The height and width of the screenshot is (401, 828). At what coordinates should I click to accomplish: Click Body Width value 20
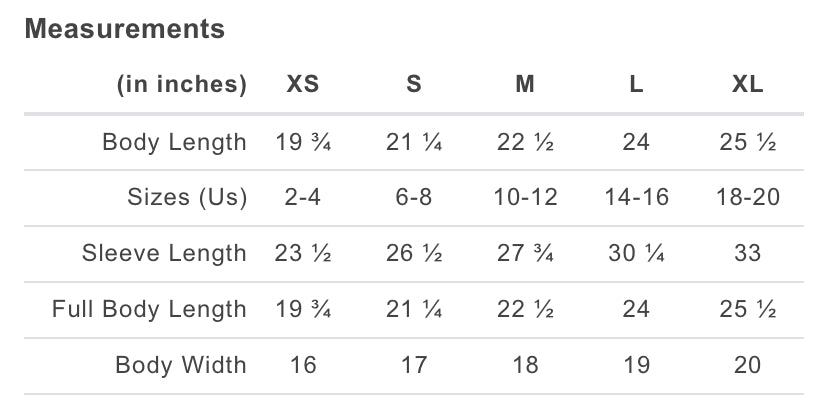748,366
